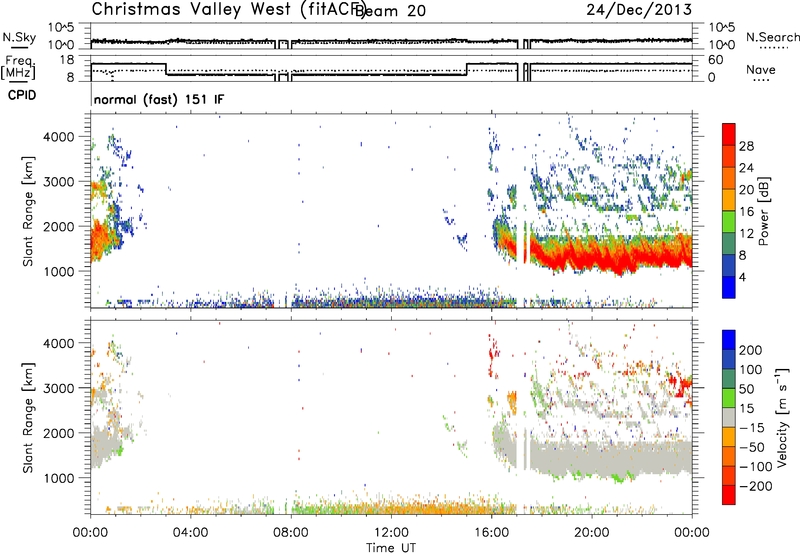Select the '-15' velocity colorbar label
This screenshot has width=800, height=554.
tap(752, 427)
